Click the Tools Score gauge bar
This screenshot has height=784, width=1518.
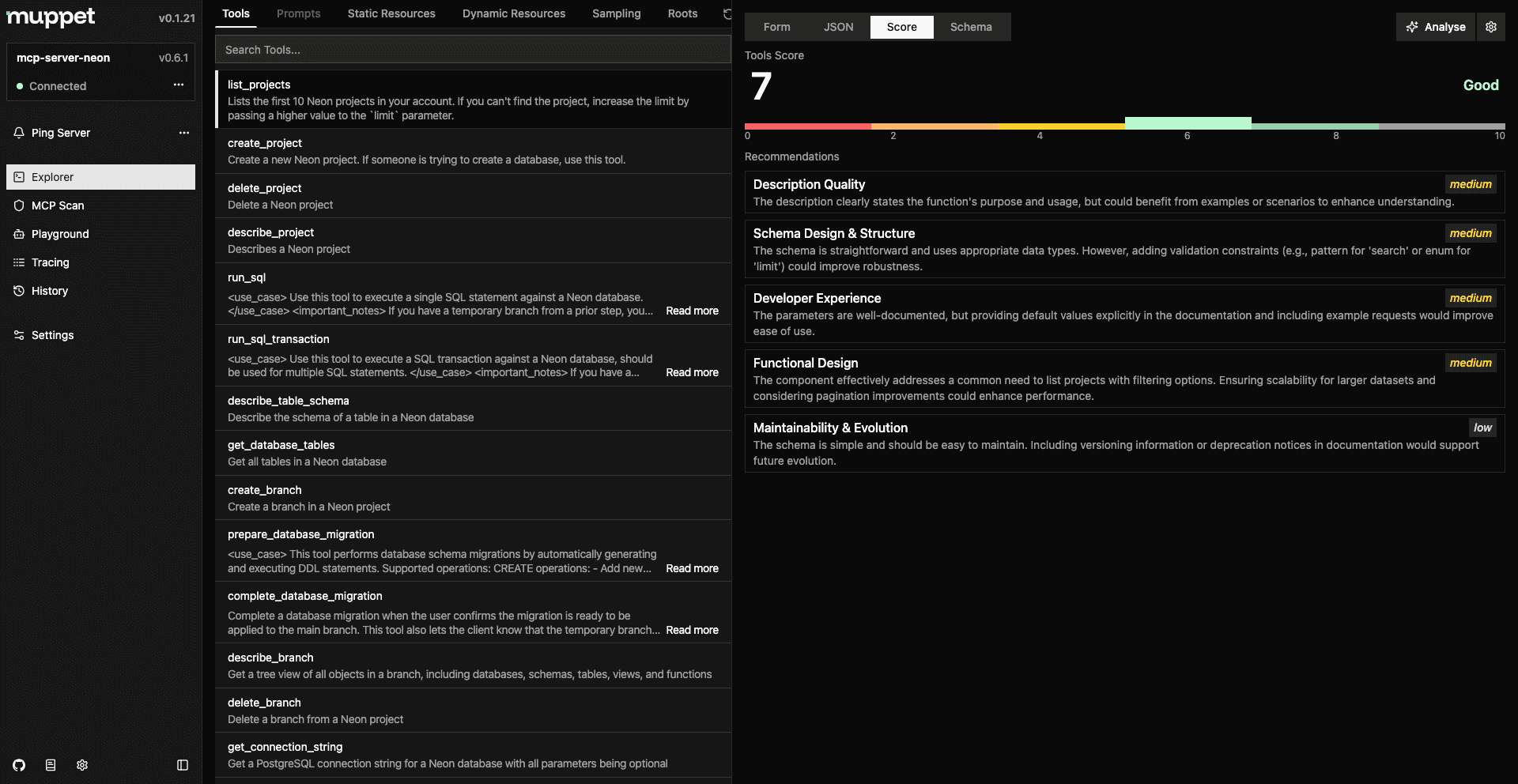tap(1123, 125)
